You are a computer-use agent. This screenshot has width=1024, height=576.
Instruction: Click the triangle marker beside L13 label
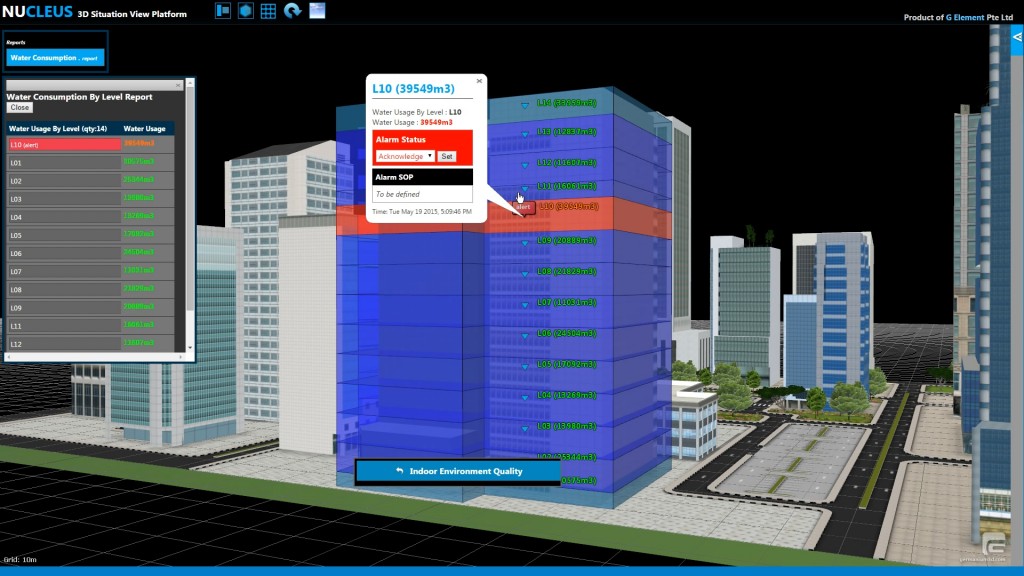[x=525, y=135]
